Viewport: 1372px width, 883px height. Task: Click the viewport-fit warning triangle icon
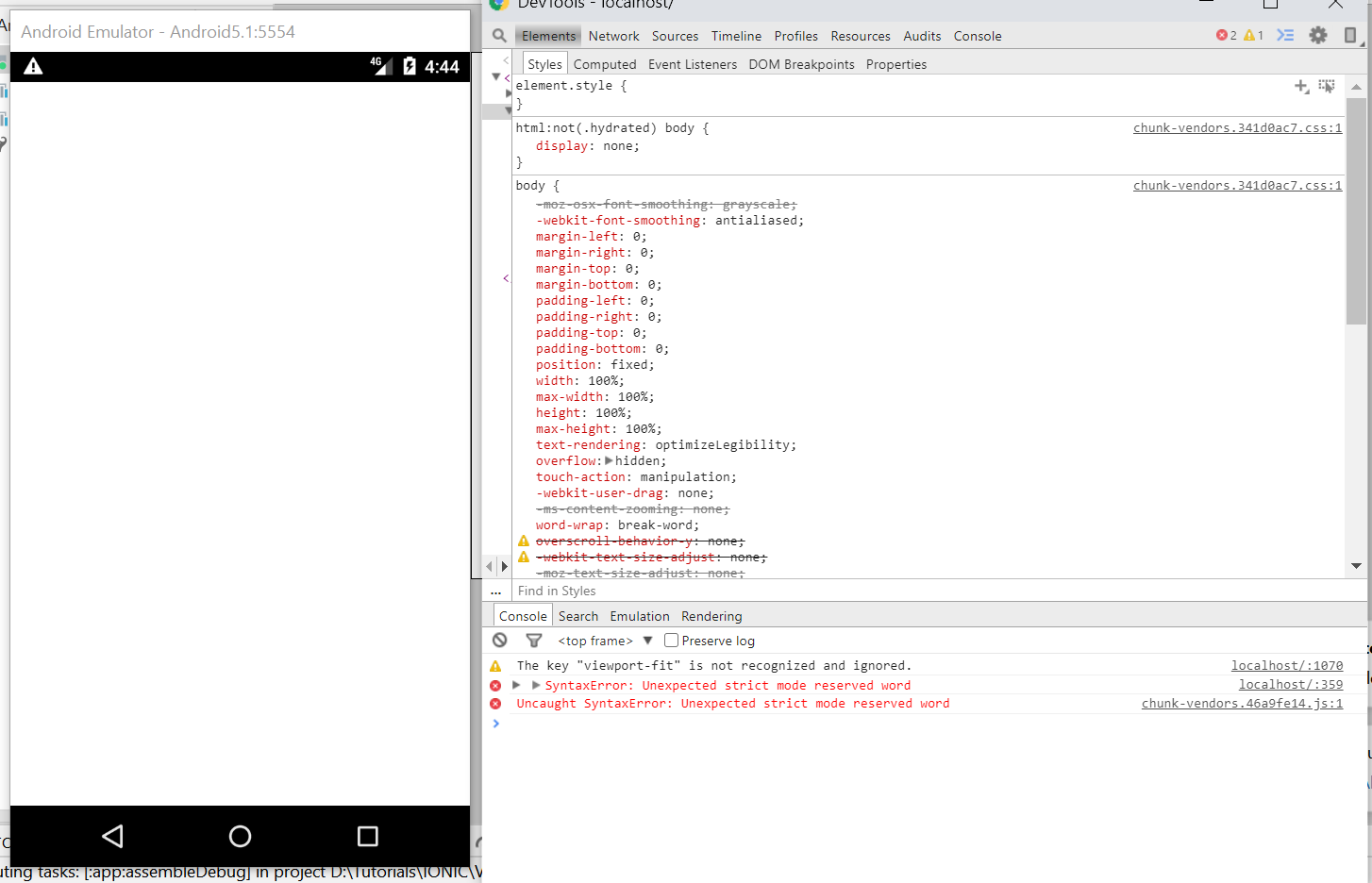(x=495, y=666)
